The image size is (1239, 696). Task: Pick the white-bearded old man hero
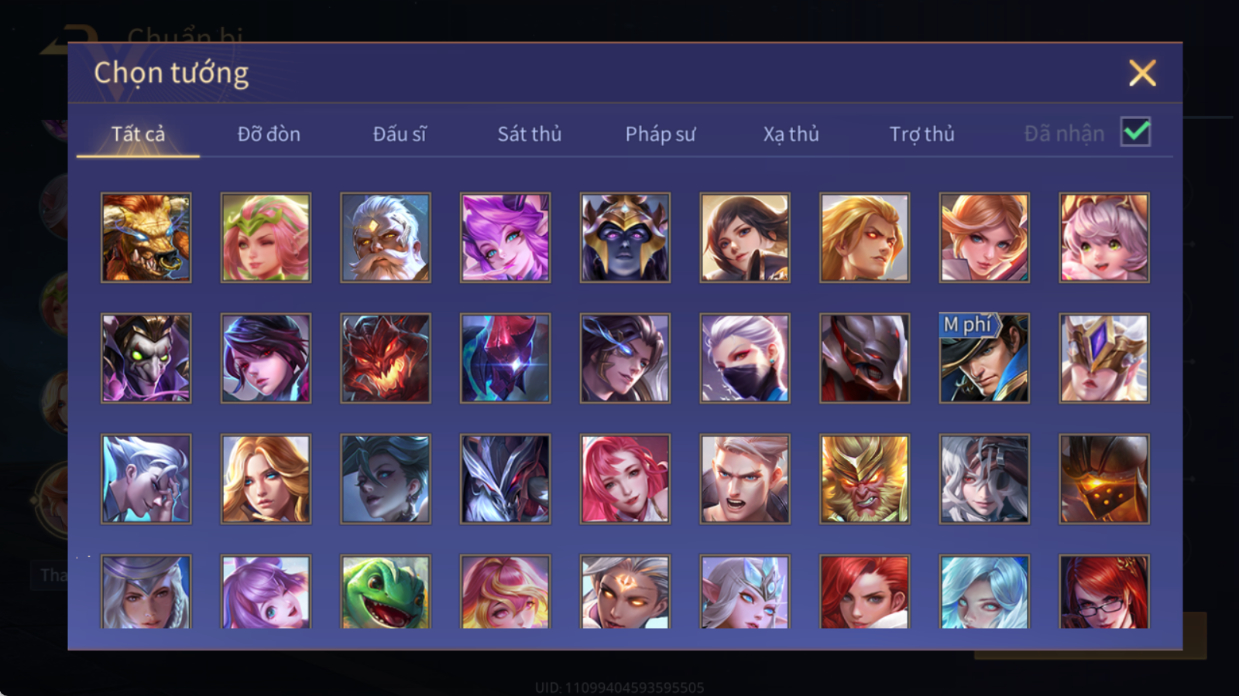click(x=385, y=238)
